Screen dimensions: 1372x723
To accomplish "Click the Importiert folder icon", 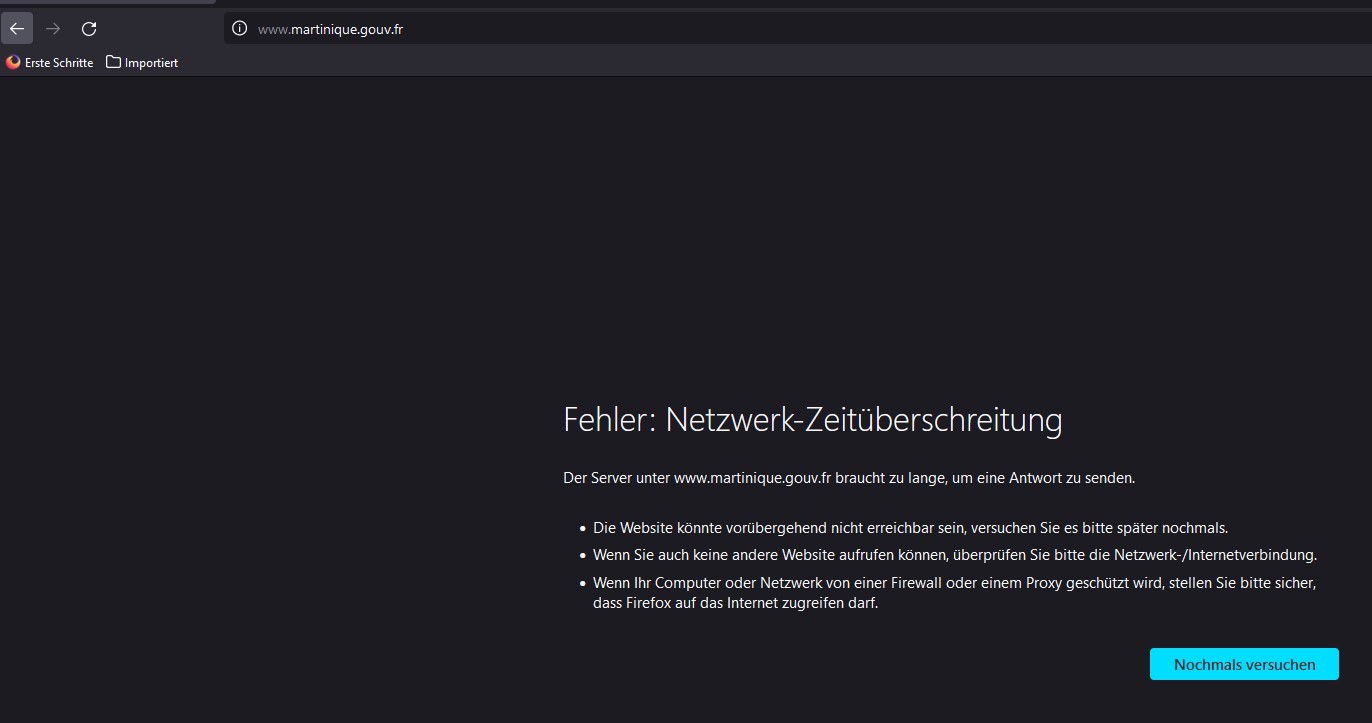I will click(x=113, y=62).
